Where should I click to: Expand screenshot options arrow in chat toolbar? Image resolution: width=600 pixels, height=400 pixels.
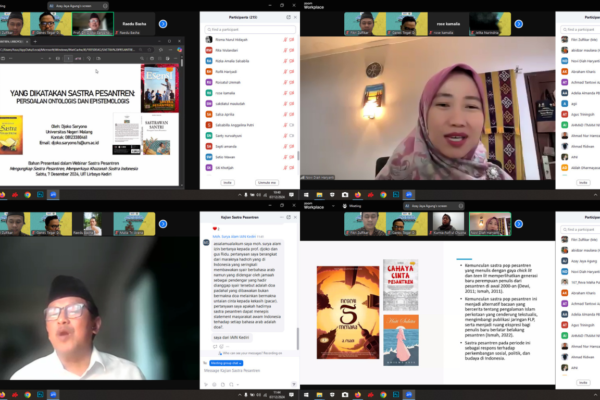tap(238, 384)
